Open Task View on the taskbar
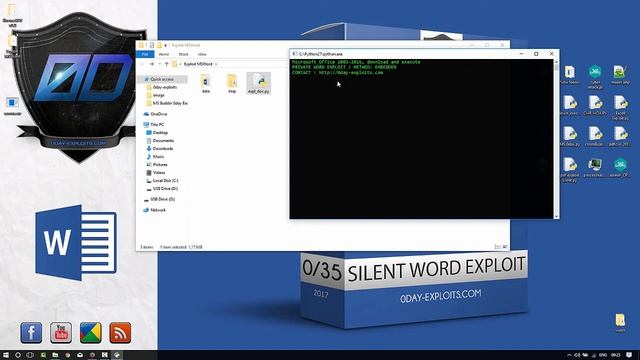The image size is (640, 360). point(30,355)
